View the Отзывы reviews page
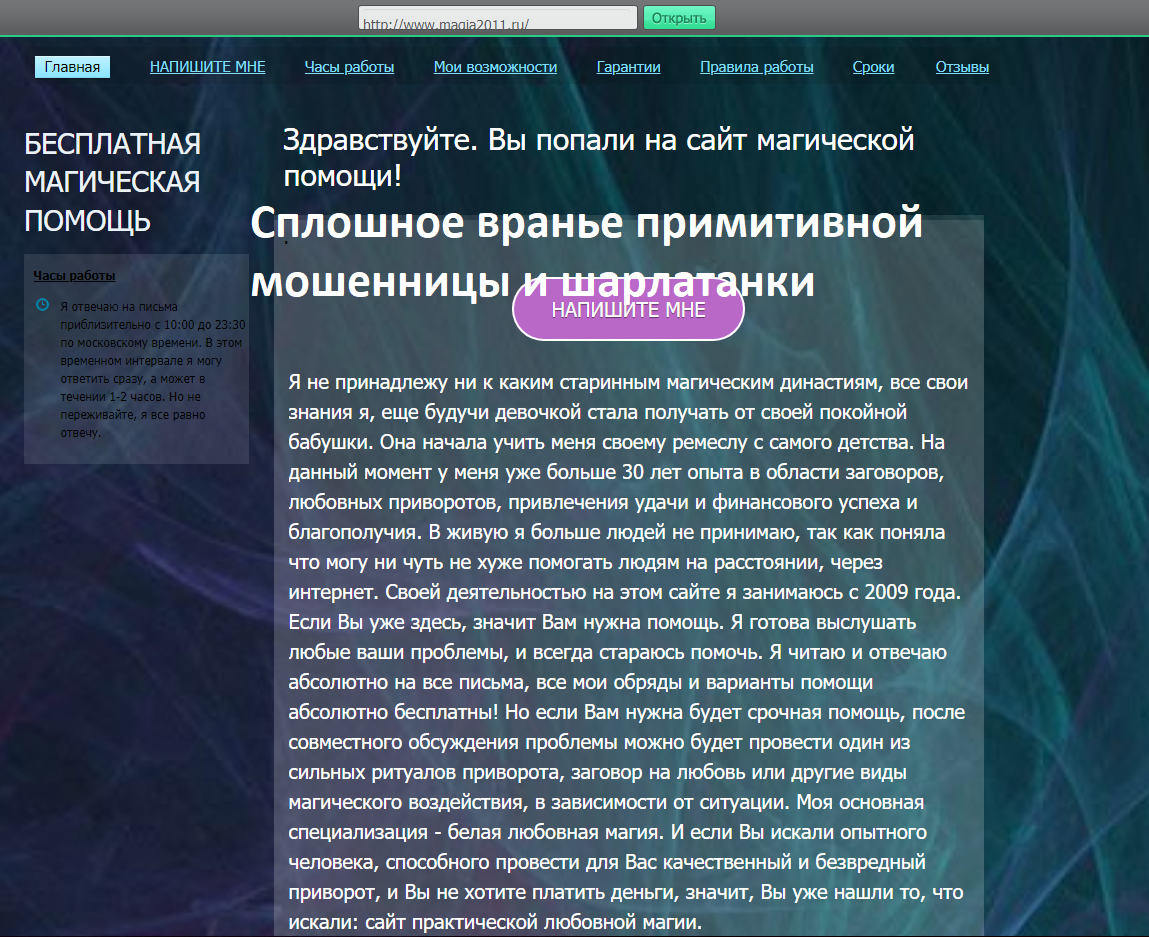Image resolution: width=1149 pixels, height=937 pixels. click(962, 67)
